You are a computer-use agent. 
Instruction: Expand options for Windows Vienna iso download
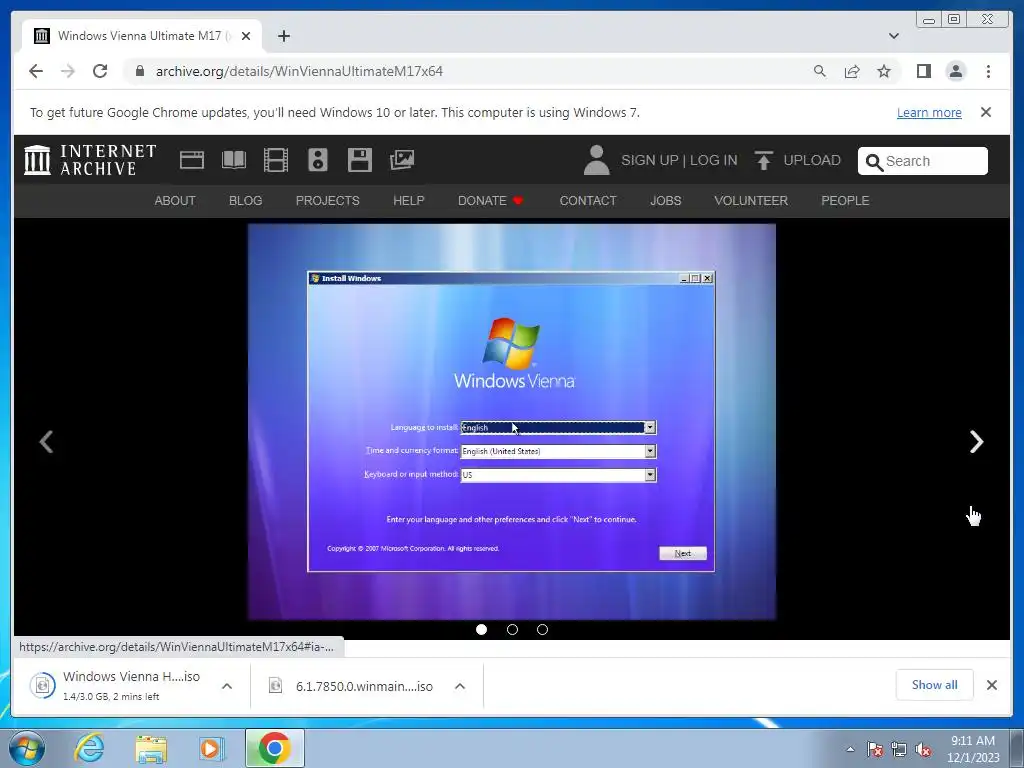pos(227,686)
